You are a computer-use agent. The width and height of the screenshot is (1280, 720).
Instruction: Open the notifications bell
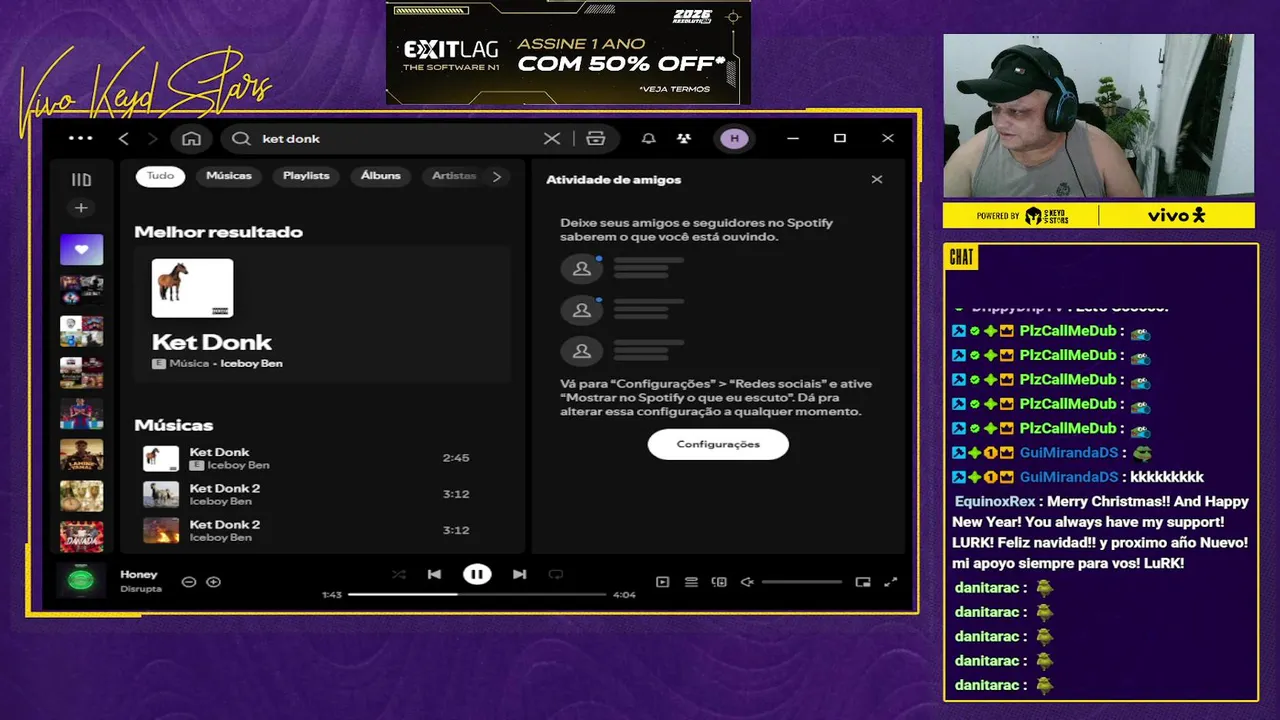coord(649,139)
